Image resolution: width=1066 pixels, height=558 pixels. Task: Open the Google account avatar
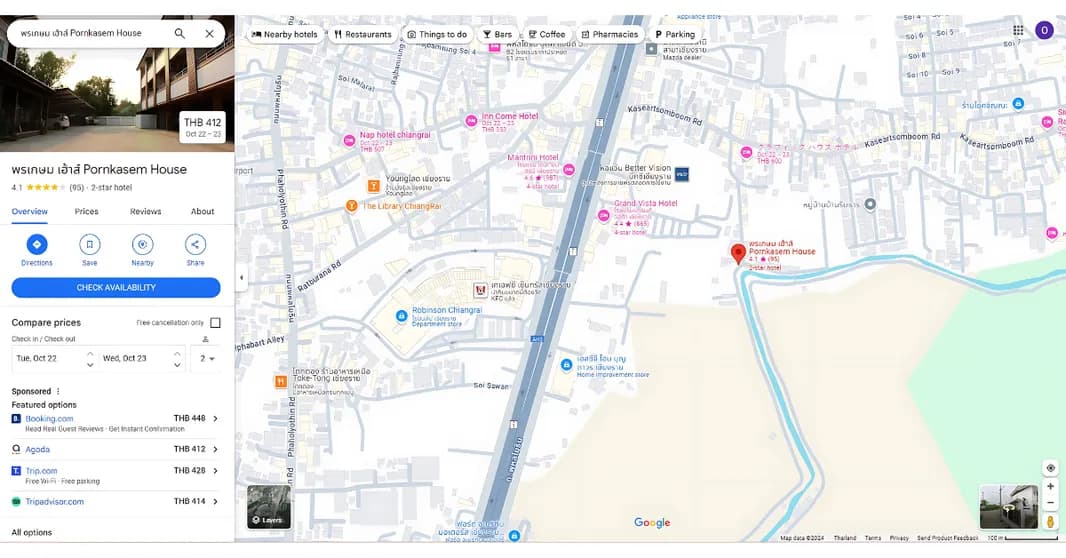coord(1044,30)
